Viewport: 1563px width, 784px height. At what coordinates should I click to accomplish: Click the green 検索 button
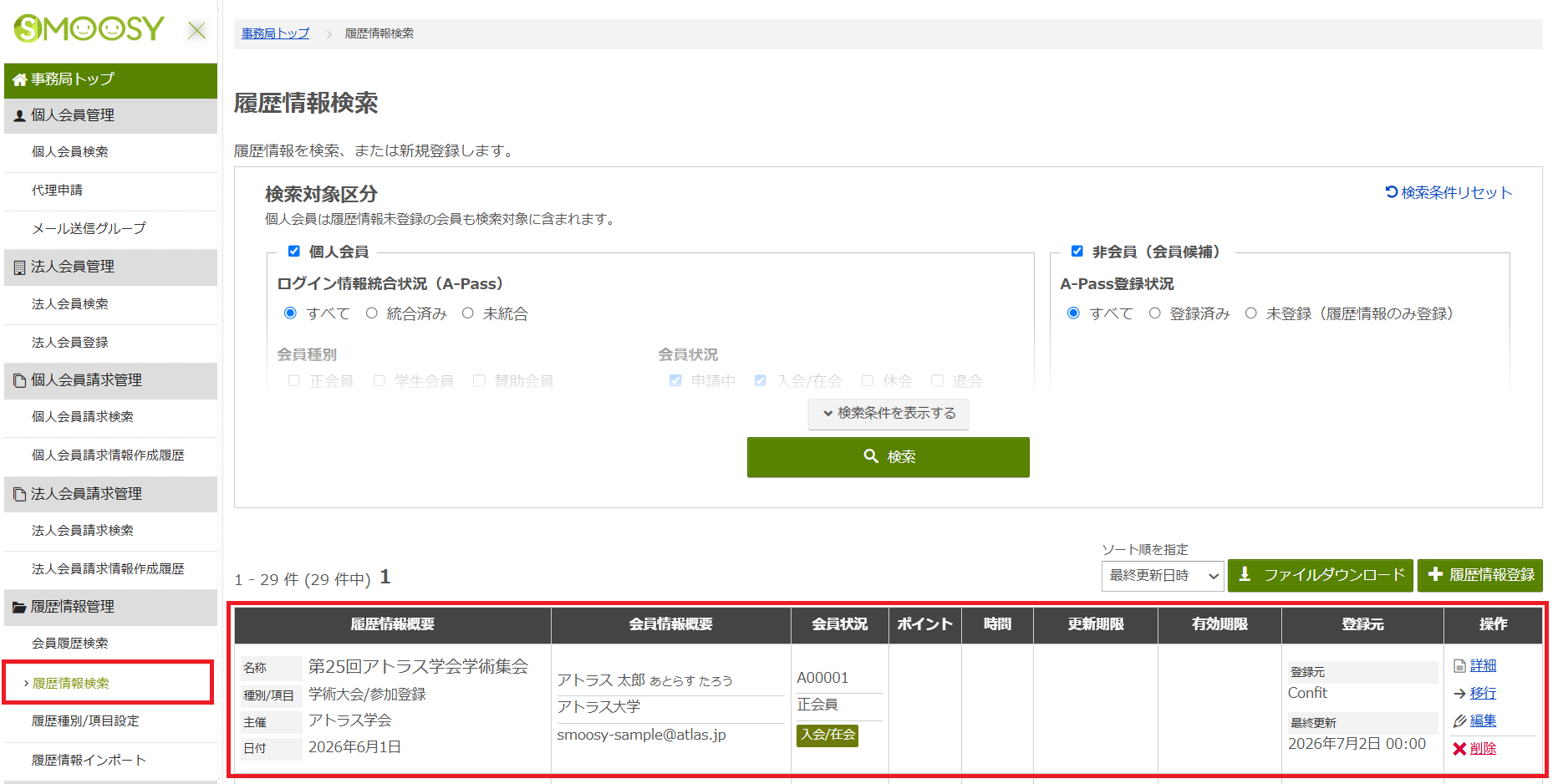tap(888, 457)
